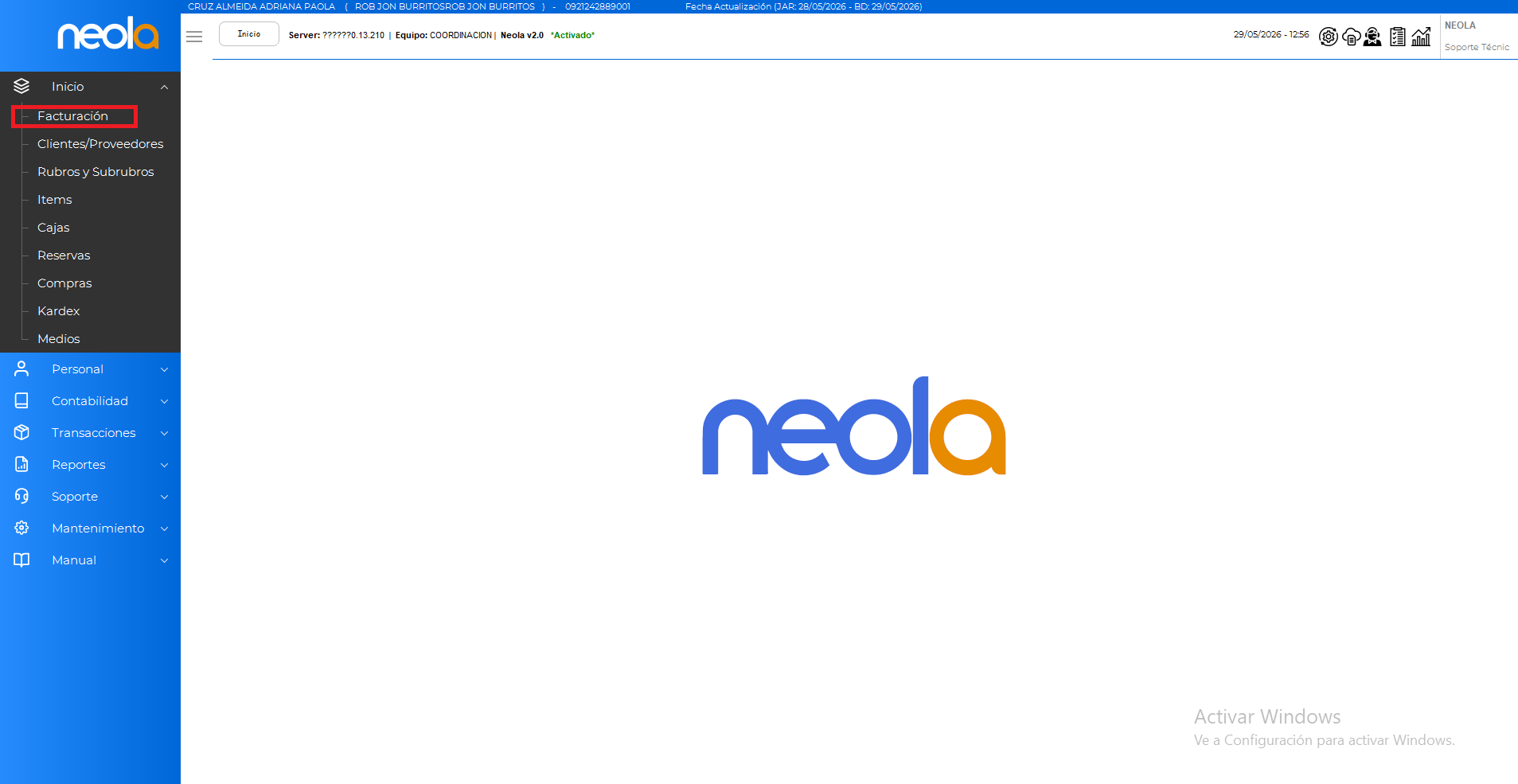Open Medios submenu item
Viewport: 1518px width, 784px height.
pyautogui.click(x=58, y=339)
